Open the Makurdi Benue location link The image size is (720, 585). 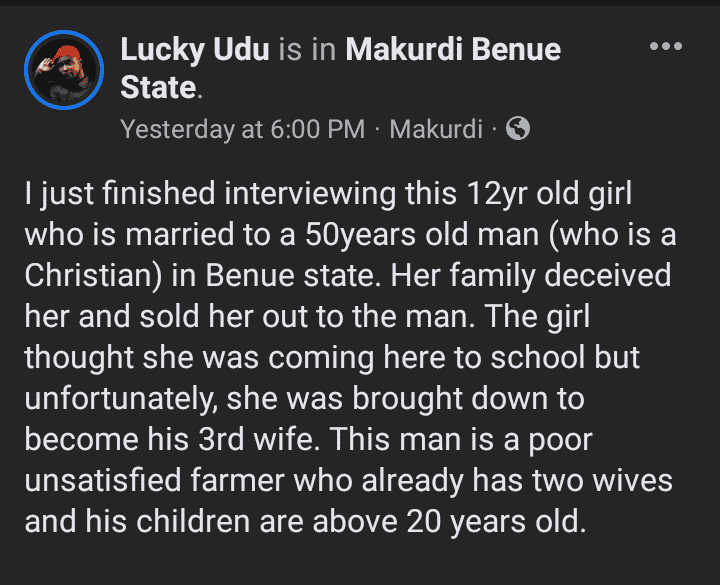point(453,50)
